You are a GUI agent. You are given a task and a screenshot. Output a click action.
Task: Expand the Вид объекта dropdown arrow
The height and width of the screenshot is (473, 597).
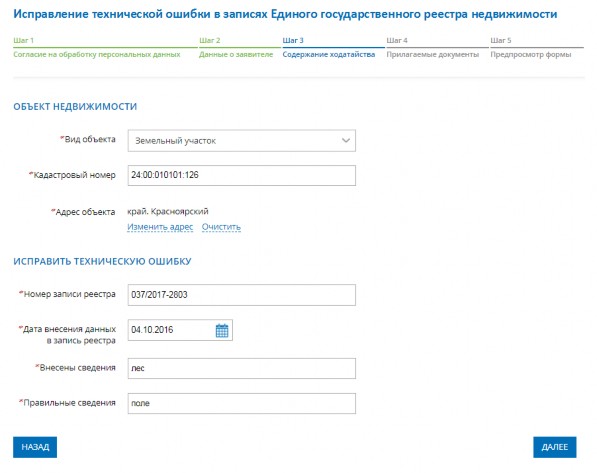346,141
